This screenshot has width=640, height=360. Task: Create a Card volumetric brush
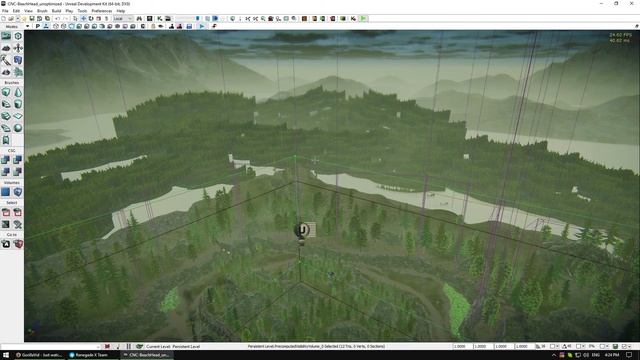pyautogui.click(x=6, y=140)
